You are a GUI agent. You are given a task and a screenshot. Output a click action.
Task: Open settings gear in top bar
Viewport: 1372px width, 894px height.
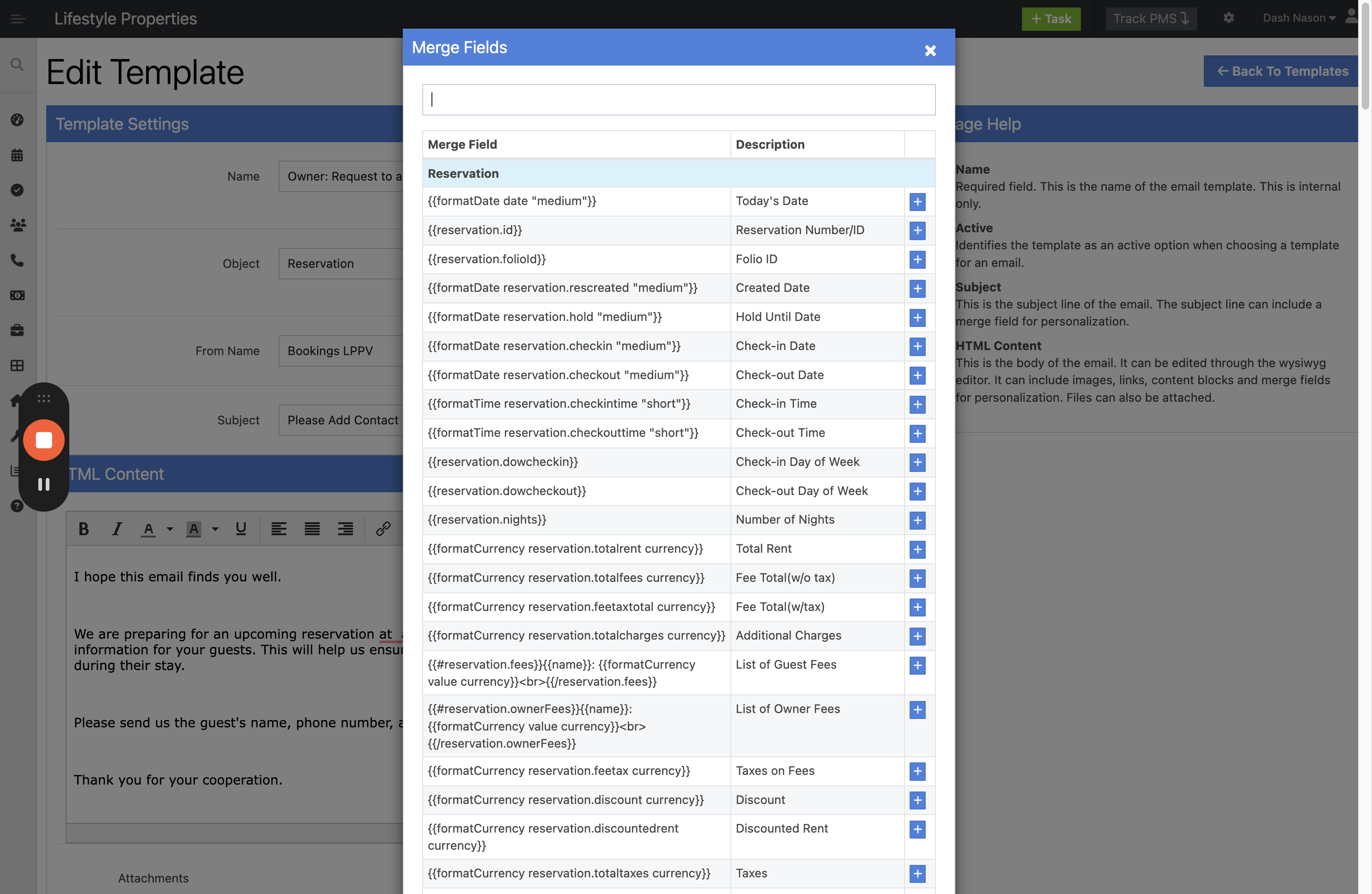tap(1228, 18)
